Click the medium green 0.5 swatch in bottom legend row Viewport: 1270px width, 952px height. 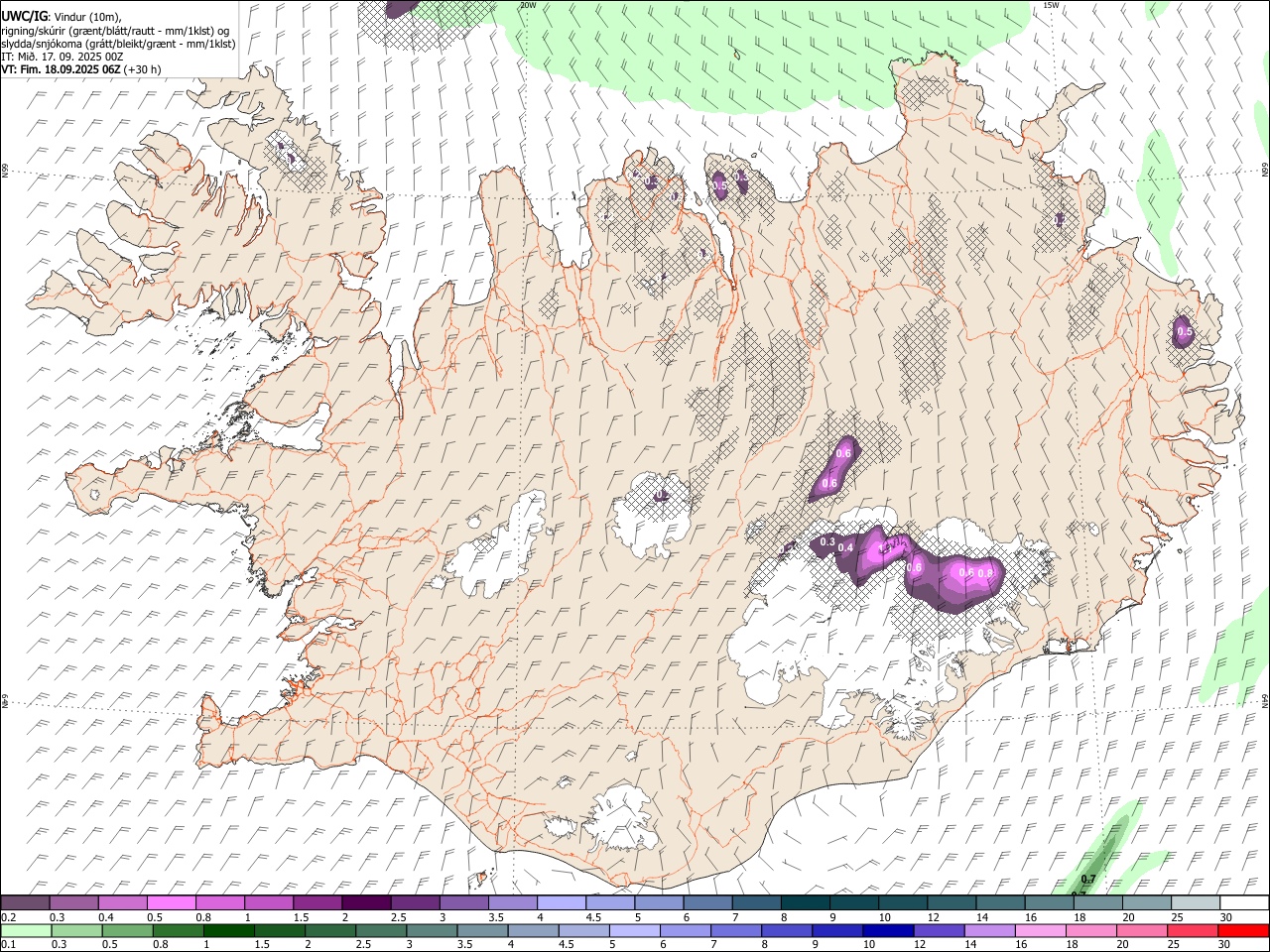point(128,930)
